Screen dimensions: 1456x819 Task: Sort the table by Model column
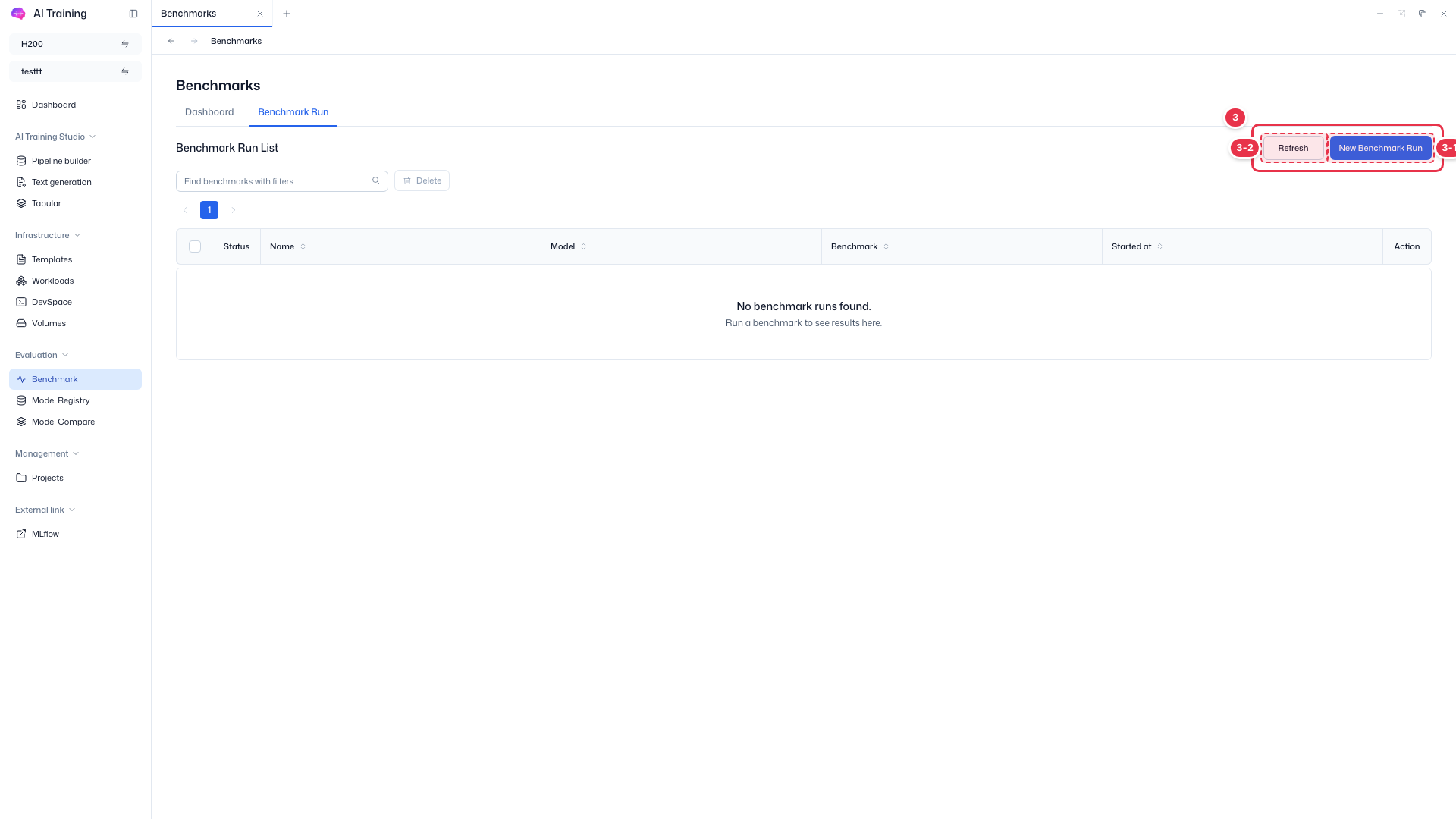583,246
